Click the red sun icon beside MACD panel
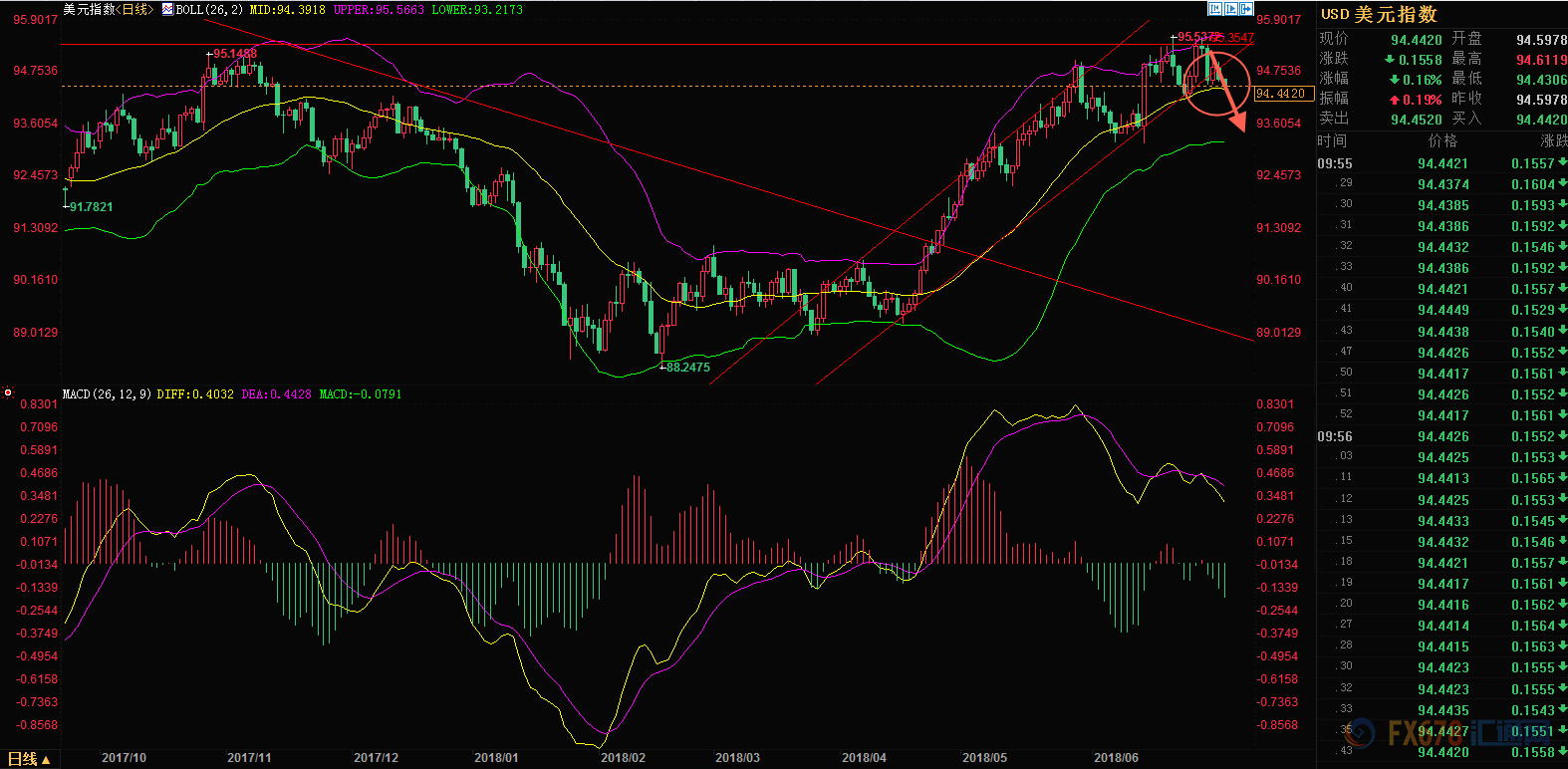Viewport: 1568px width, 769px height. (x=8, y=393)
